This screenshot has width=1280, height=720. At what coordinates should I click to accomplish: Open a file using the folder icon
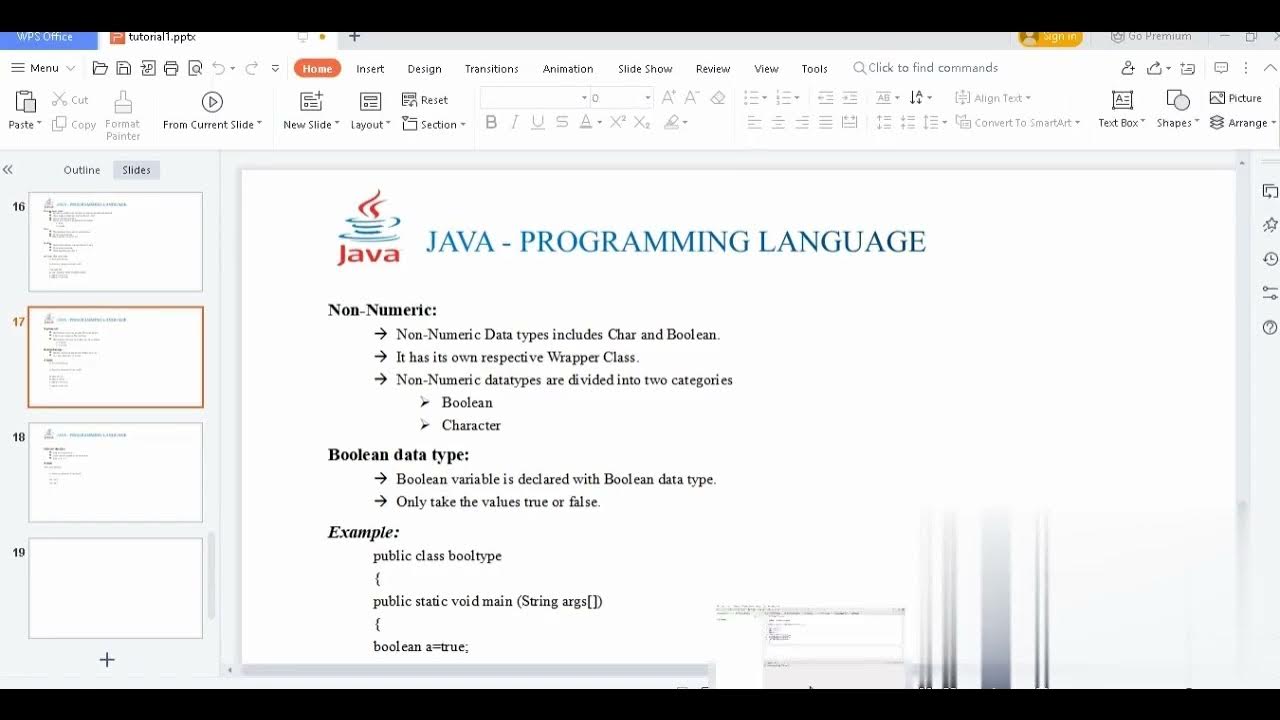[x=100, y=68]
